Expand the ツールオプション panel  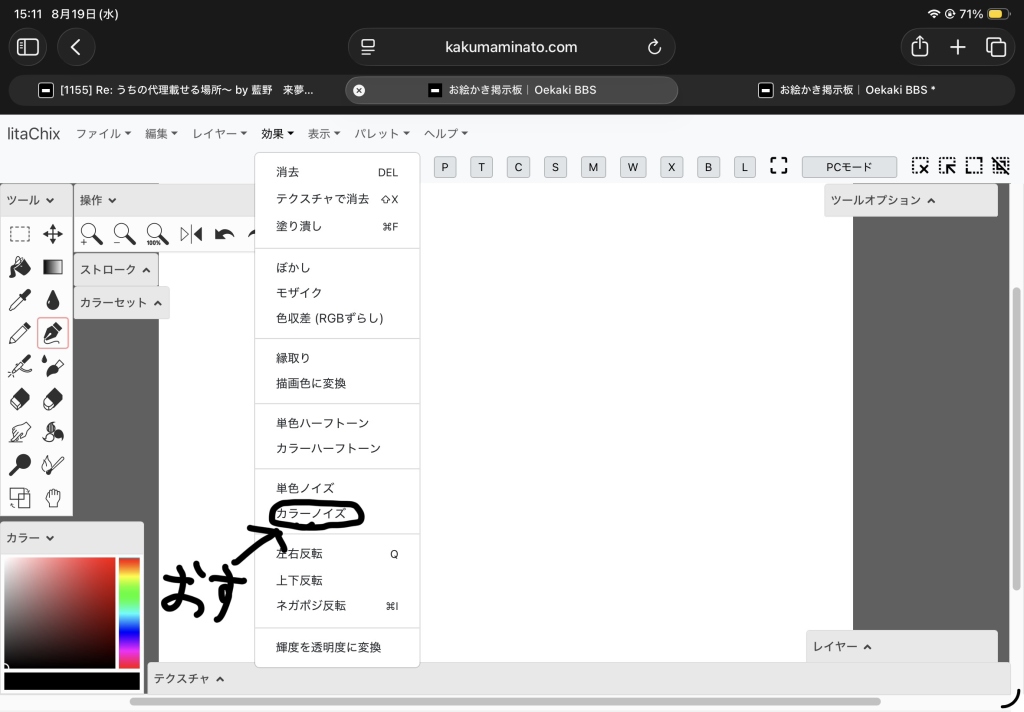pos(910,200)
